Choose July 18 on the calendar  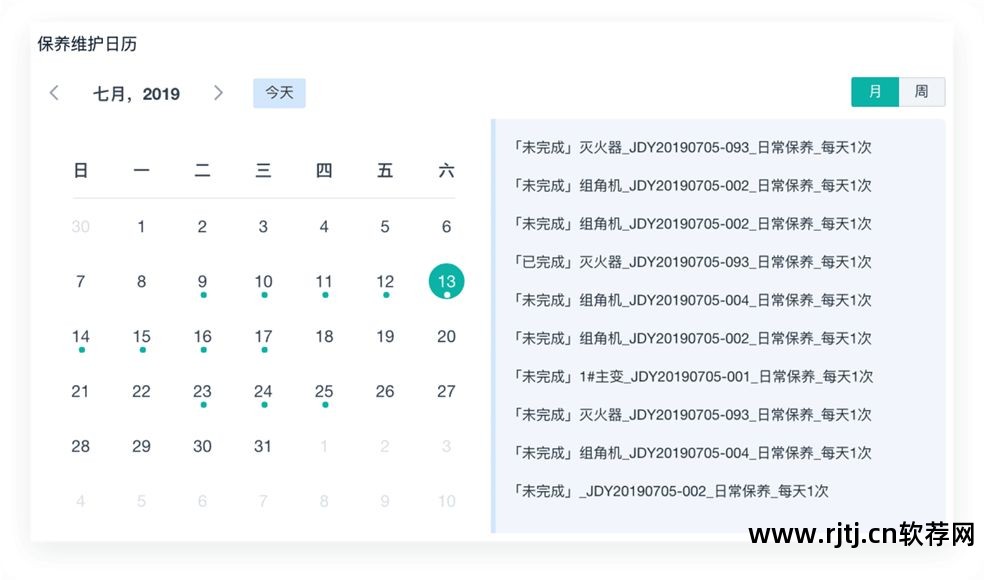pyautogui.click(x=324, y=336)
